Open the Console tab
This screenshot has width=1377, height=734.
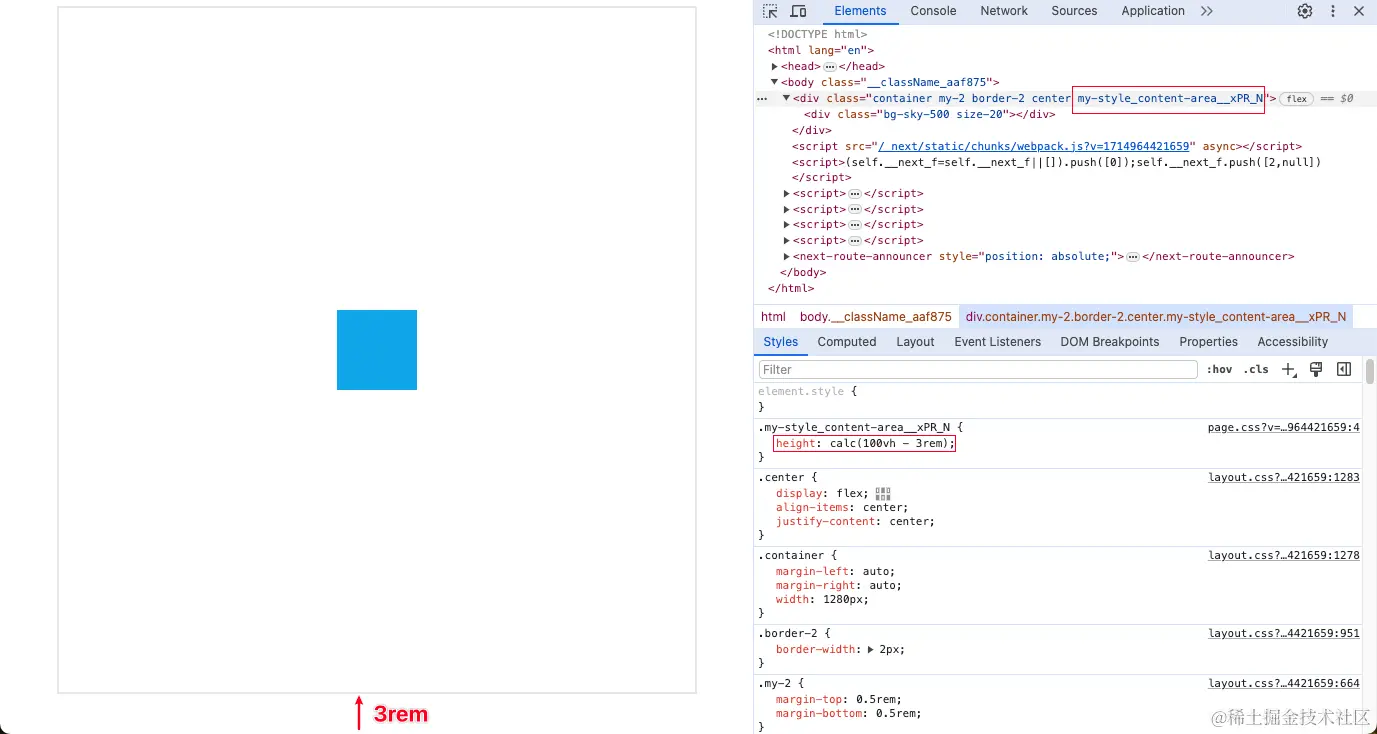tap(933, 11)
